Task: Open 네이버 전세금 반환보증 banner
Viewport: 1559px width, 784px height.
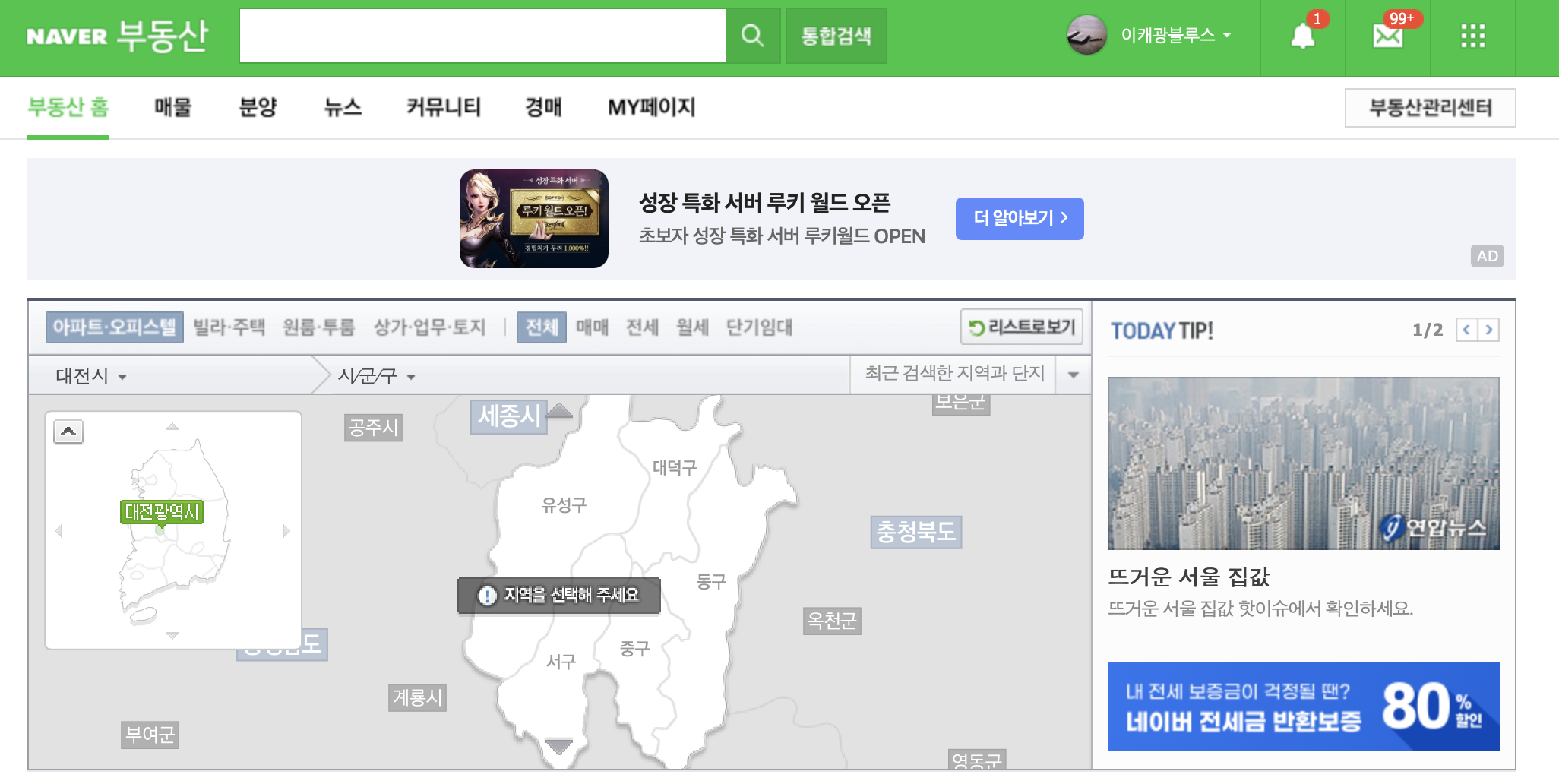Action: (x=1303, y=707)
